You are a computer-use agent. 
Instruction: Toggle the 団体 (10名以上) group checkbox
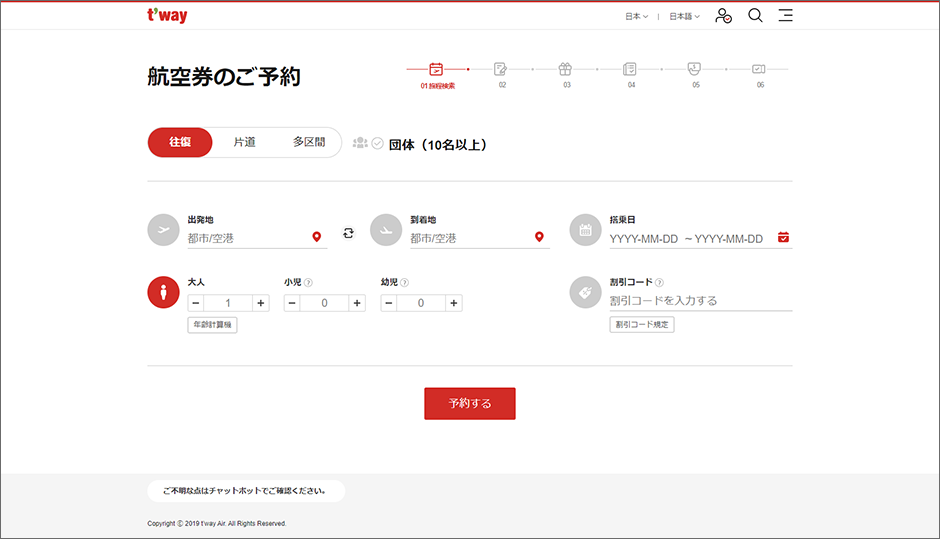pyautogui.click(x=377, y=144)
